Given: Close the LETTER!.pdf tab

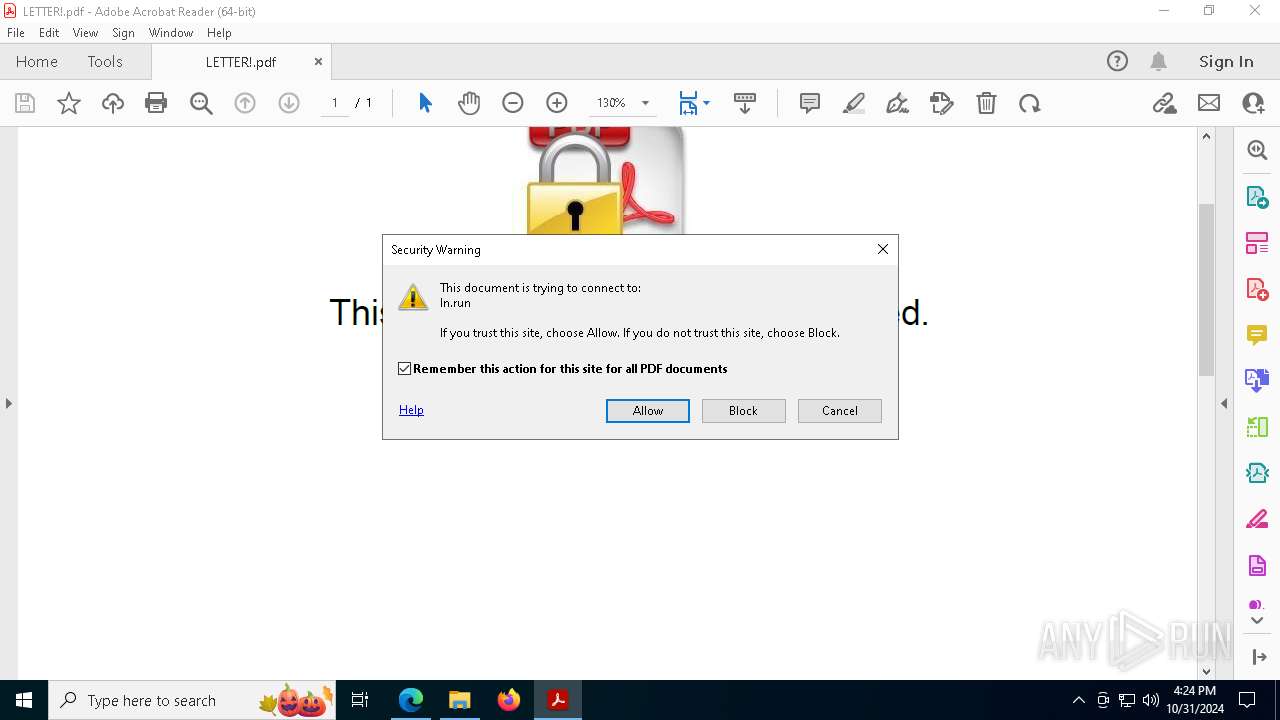Looking at the screenshot, I should pos(318,61).
